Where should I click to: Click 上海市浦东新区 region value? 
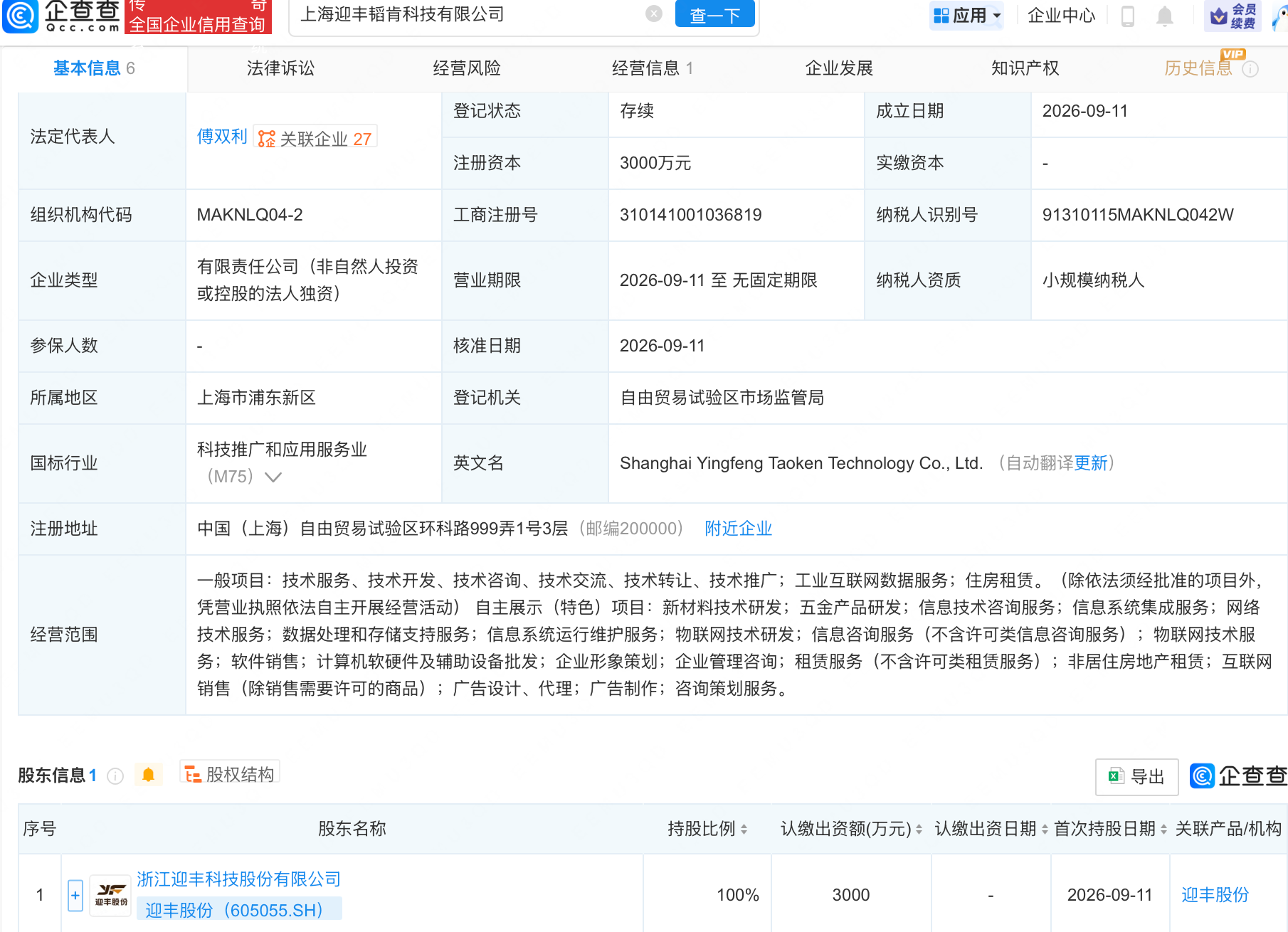(256, 398)
